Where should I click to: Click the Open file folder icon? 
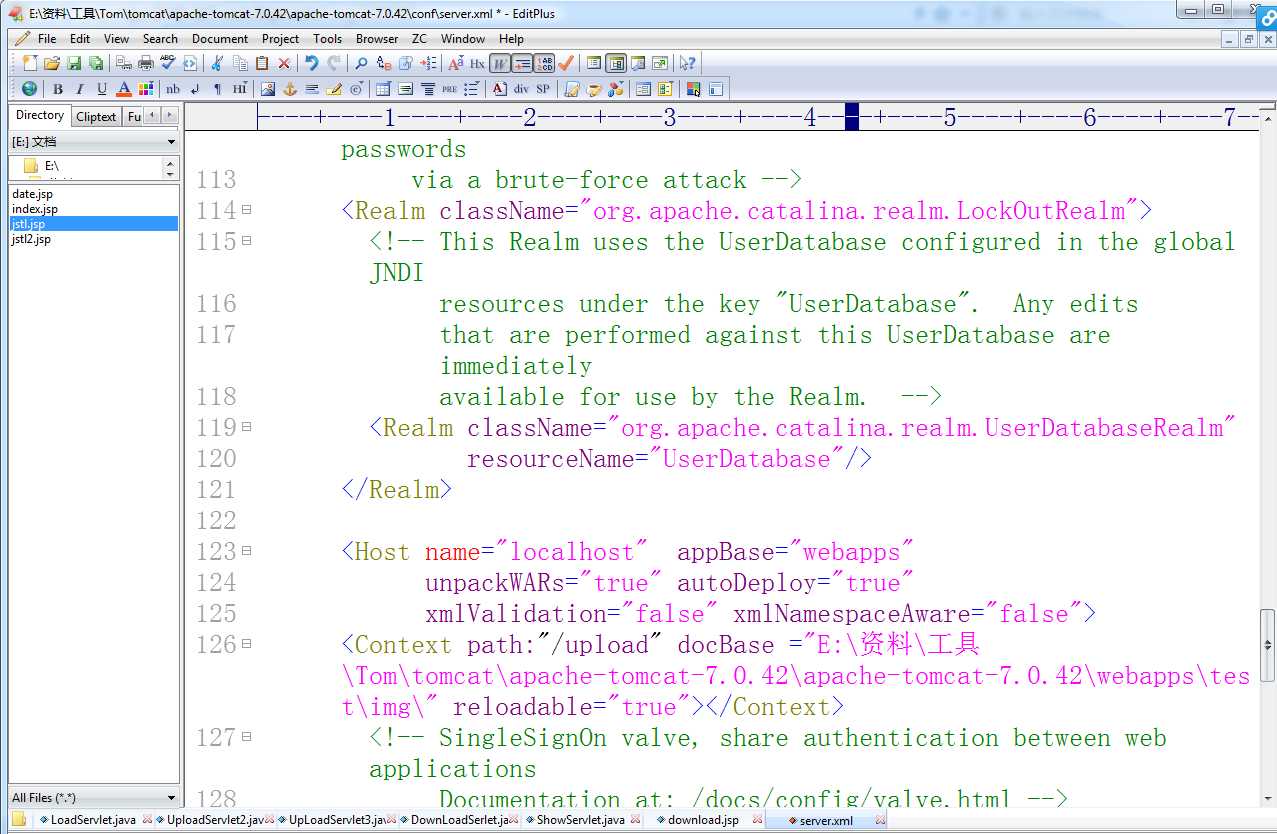52,63
